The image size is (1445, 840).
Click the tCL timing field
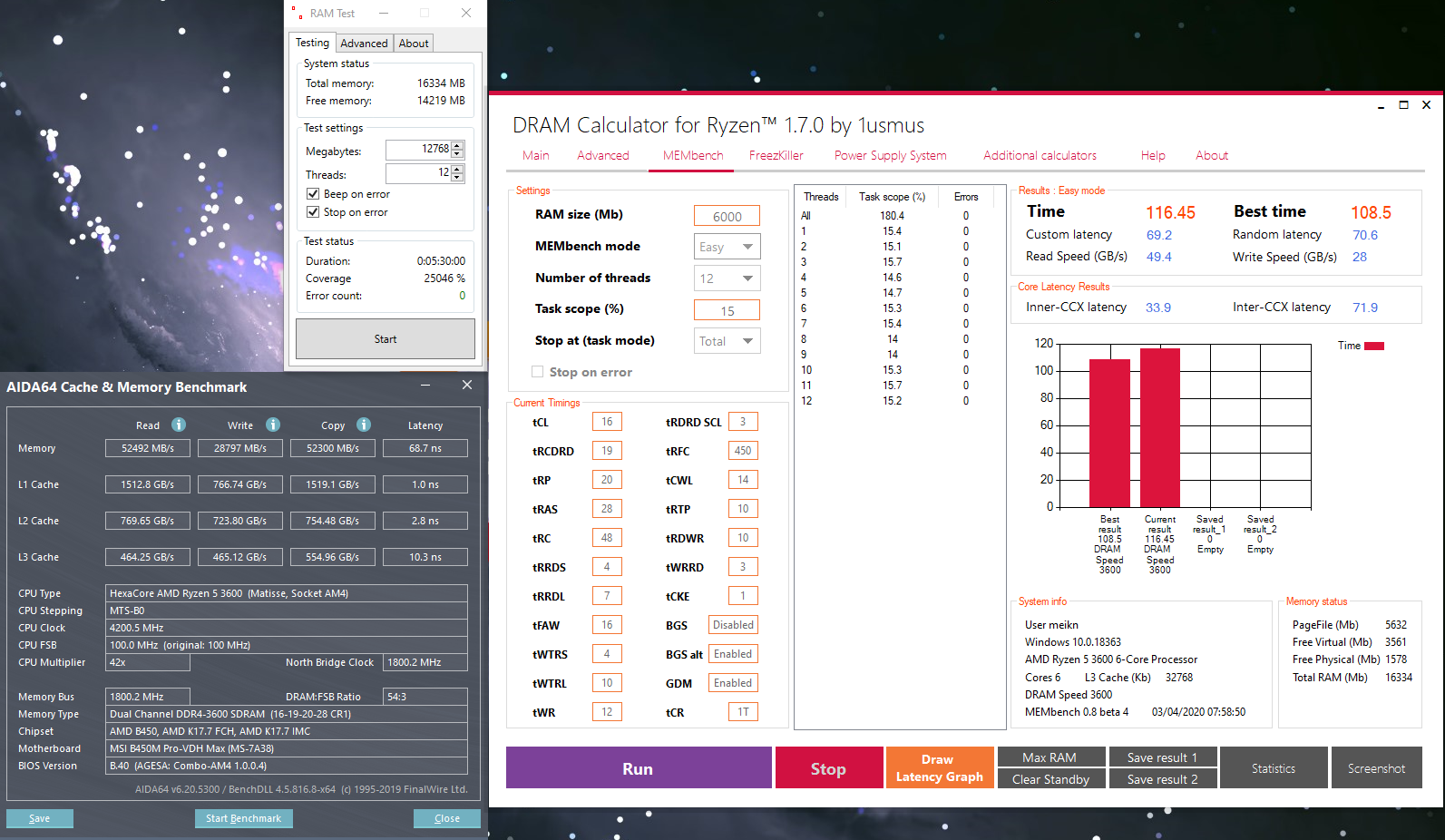coord(607,422)
